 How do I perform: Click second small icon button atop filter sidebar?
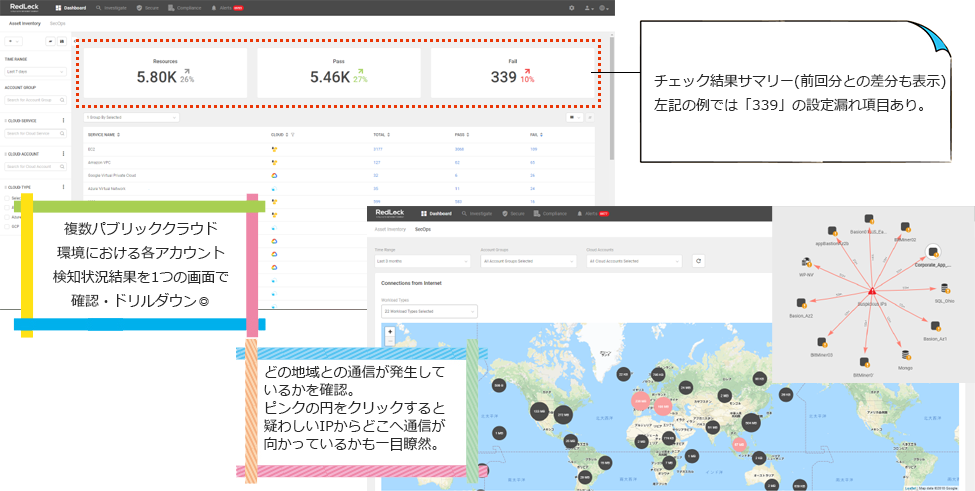[x=62, y=42]
